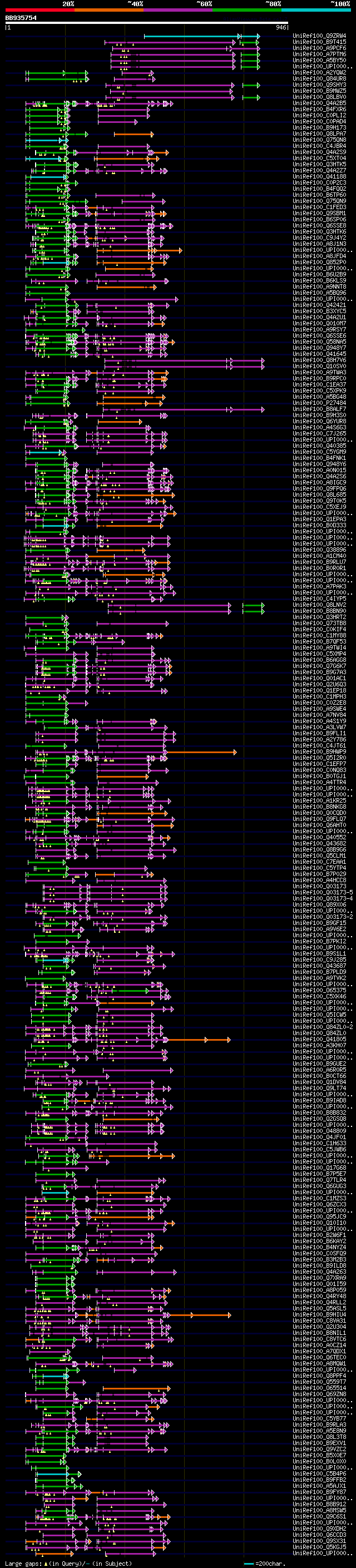Select UniRef100_B9H173 hit

319,128
